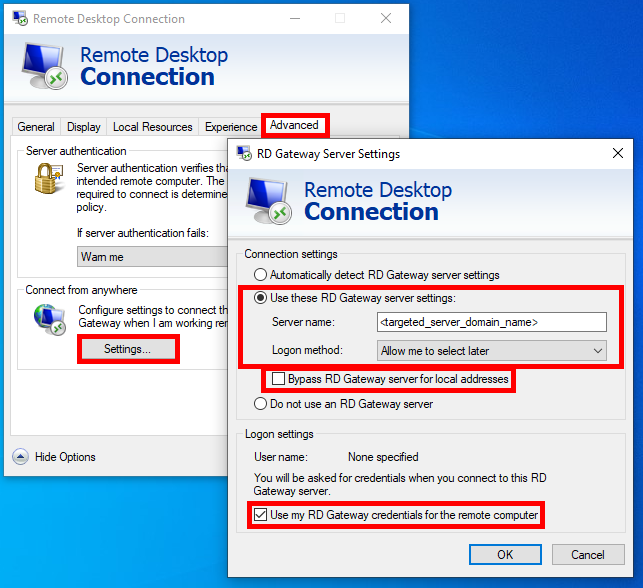This screenshot has width=643, height=588.
Task: Click the Server name input field
Action: point(492,322)
